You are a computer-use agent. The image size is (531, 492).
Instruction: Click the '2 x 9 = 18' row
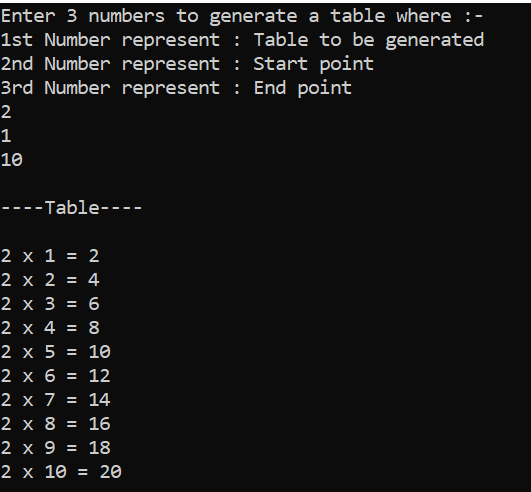(56, 448)
